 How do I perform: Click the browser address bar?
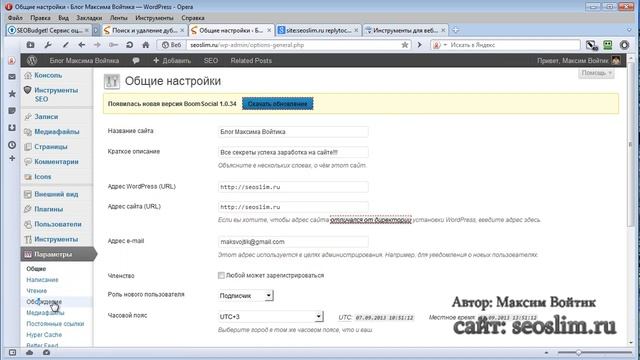(293, 45)
